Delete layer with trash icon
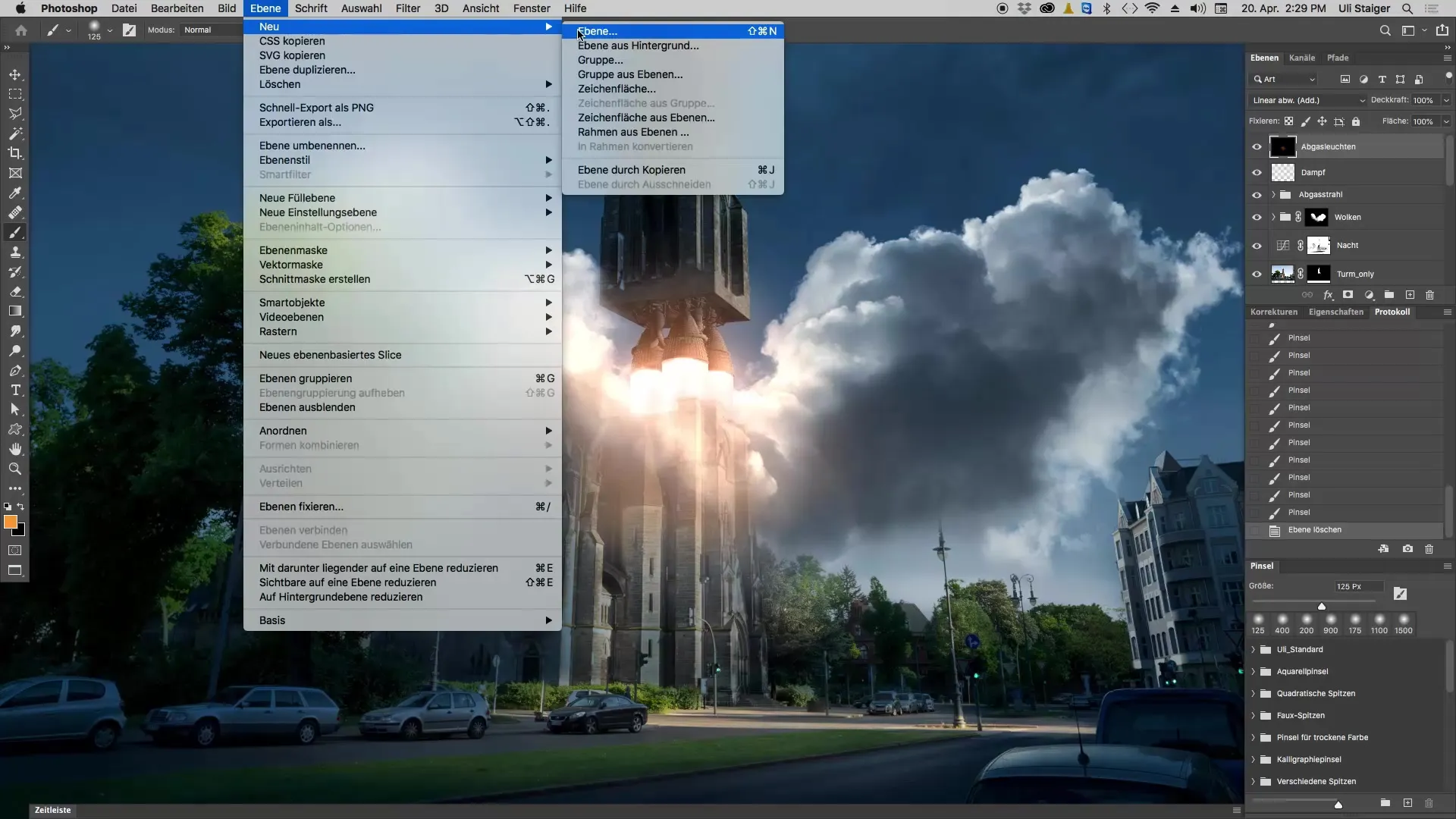Image resolution: width=1456 pixels, height=819 pixels. click(1430, 295)
